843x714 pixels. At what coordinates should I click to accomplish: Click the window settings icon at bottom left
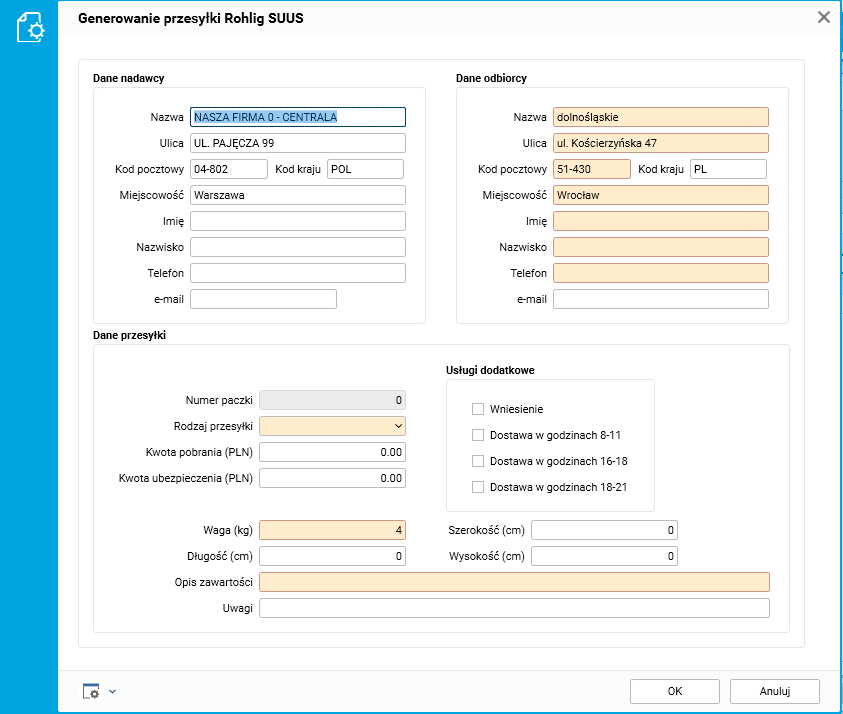pyautogui.click(x=91, y=691)
